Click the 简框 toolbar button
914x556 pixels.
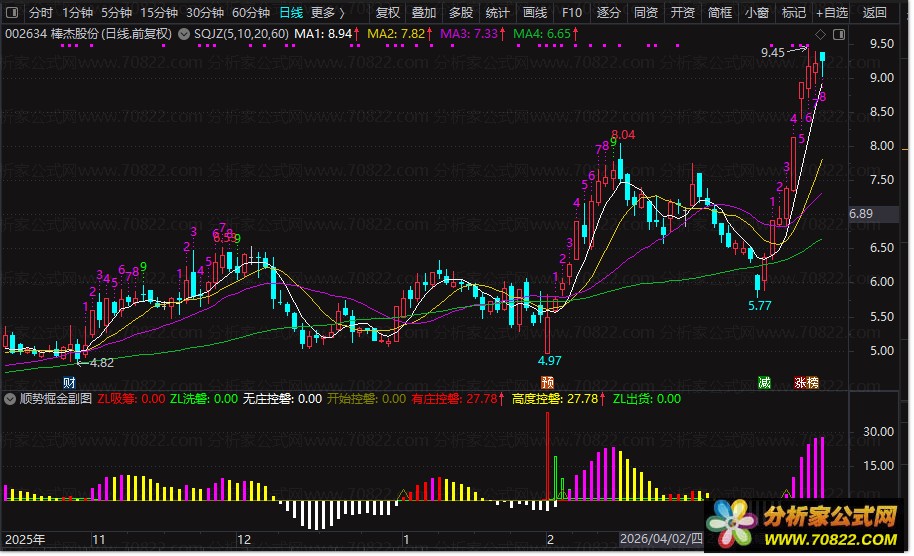[x=719, y=12]
